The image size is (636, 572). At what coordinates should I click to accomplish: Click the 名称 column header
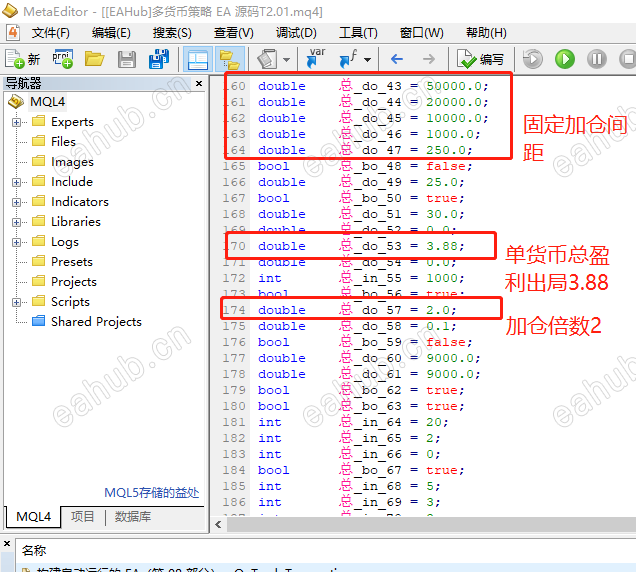click(34, 550)
